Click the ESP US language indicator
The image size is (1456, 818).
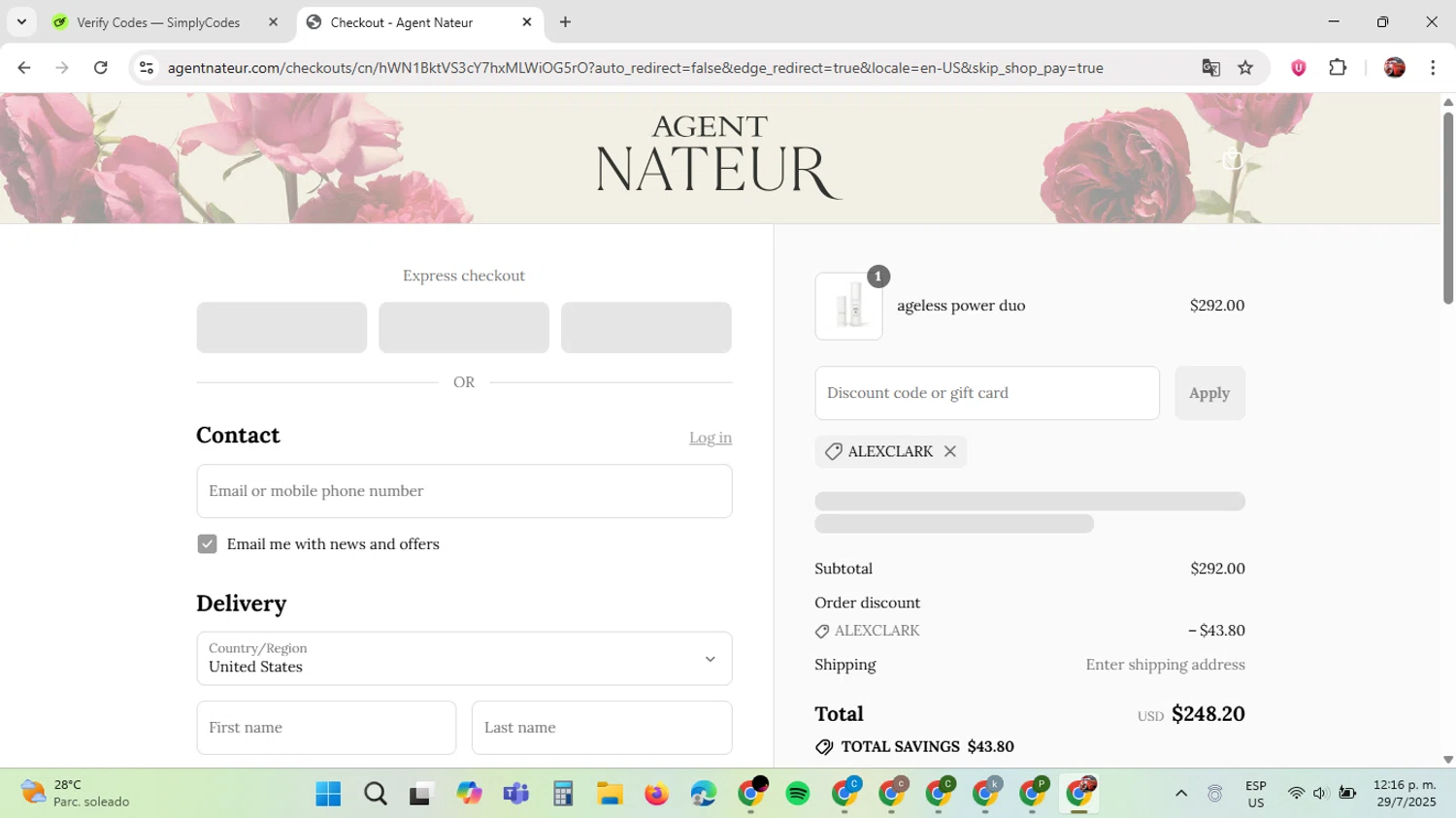point(1256,794)
